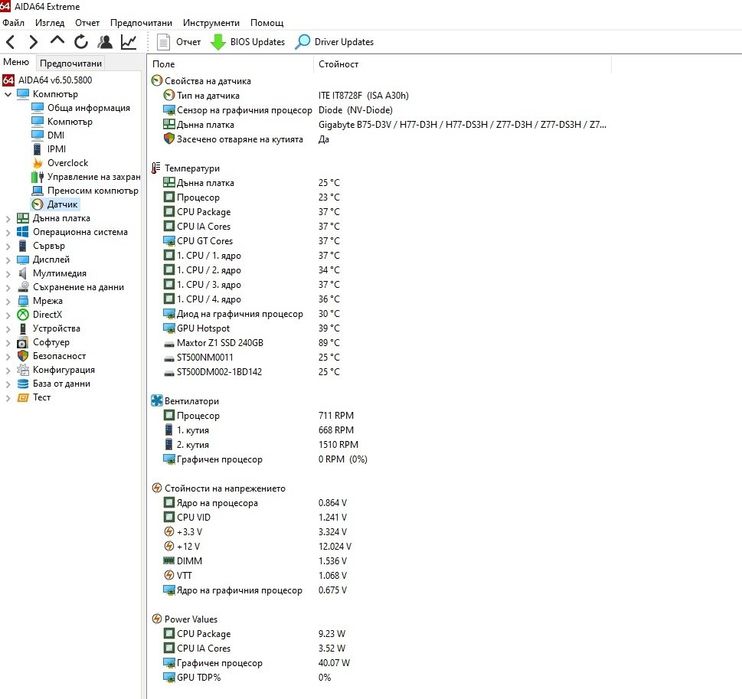The height and width of the screenshot is (699, 742).
Task: Click the 12.024 V value
Action: pyautogui.click(x=335, y=547)
